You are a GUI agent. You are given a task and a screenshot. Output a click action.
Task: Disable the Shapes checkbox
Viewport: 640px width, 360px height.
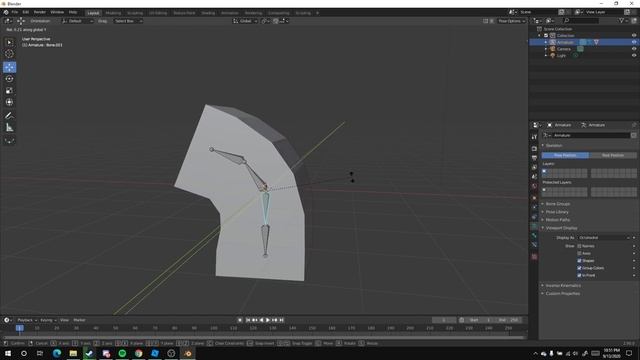579,261
